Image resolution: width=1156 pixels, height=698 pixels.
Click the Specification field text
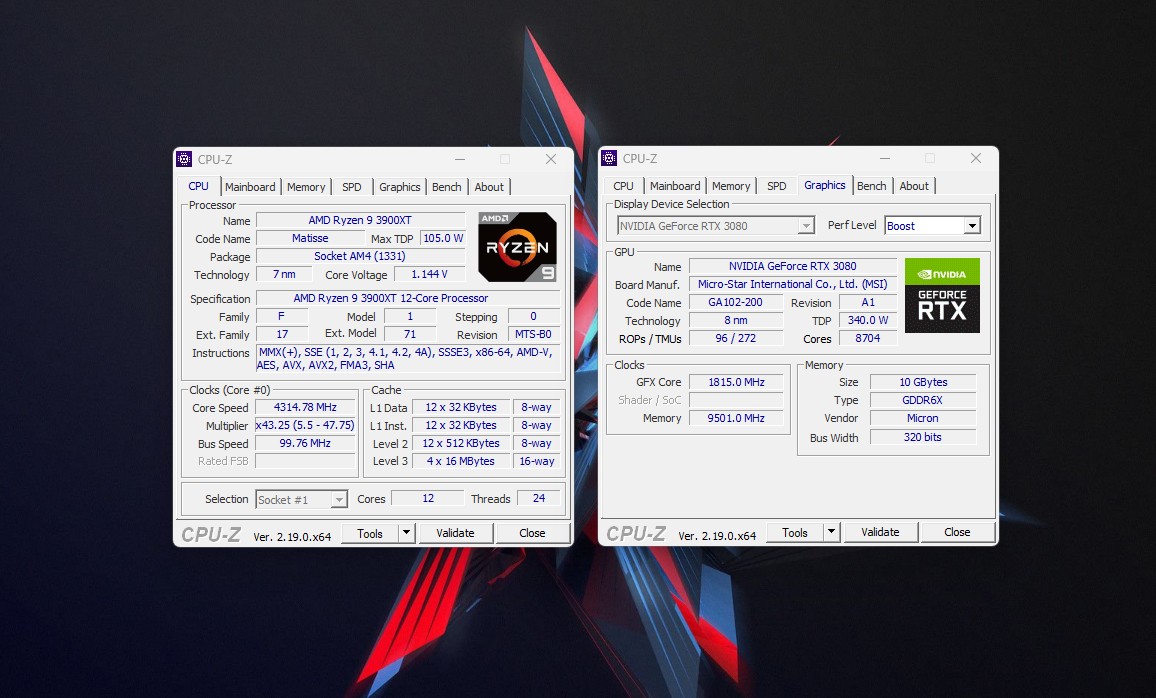tap(408, 299)
